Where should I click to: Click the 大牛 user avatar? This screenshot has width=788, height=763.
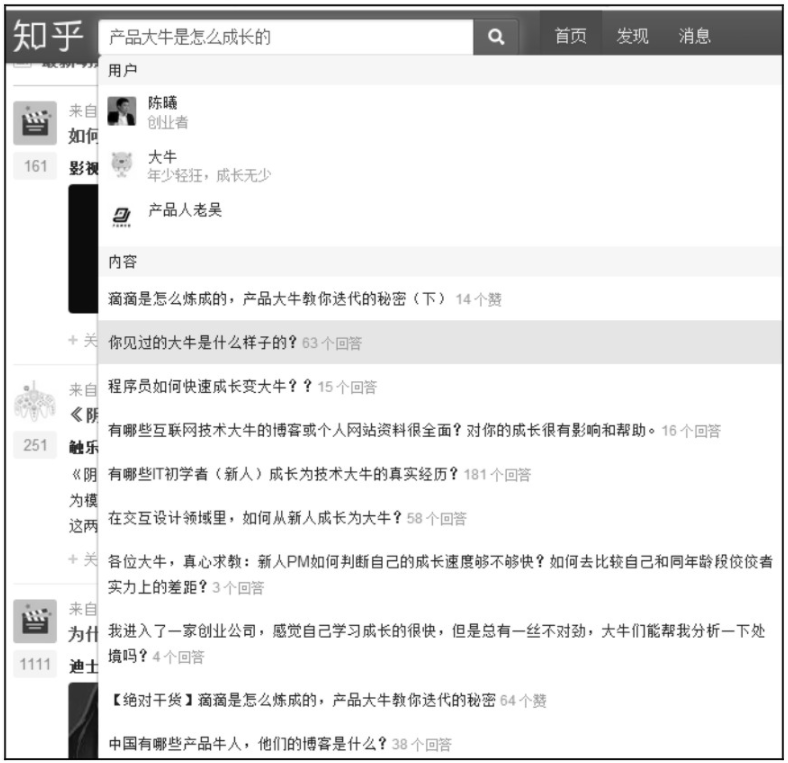tap(122, 164)
